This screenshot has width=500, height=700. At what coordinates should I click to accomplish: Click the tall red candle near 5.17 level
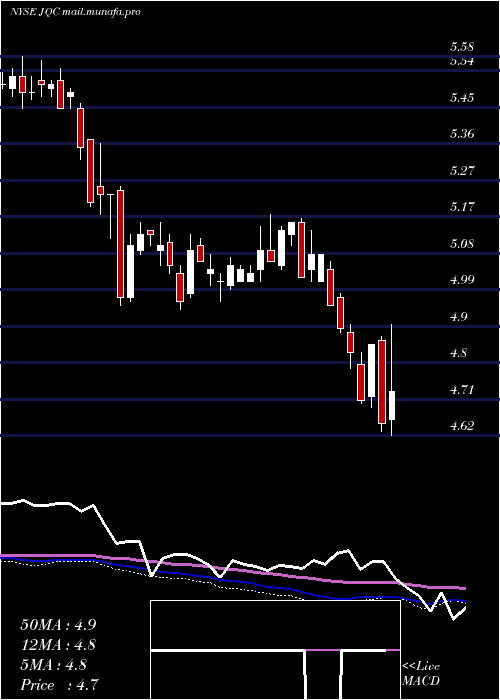click(x=120, y=244)
